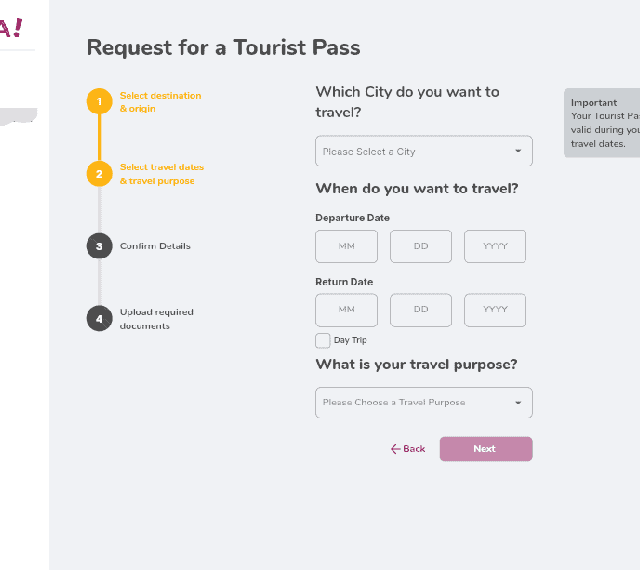
Task: Click step 4 circle icon
Action: click(x=99, y=318)
